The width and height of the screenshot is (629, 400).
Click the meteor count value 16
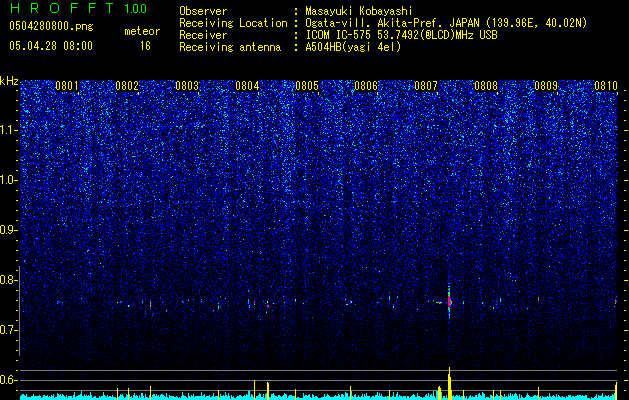[145, 46]
